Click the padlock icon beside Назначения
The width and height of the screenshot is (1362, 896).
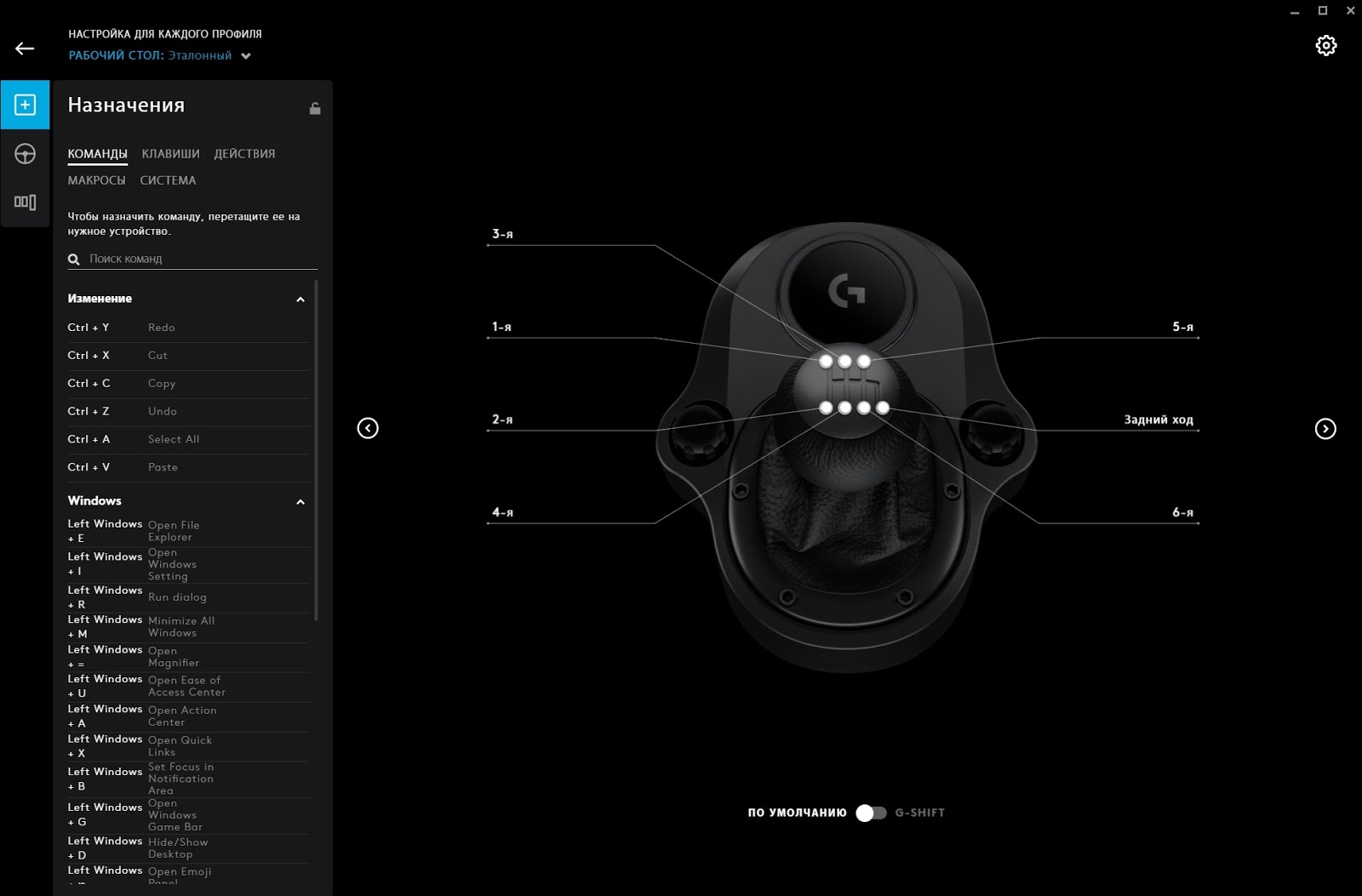tap(315, 108)
